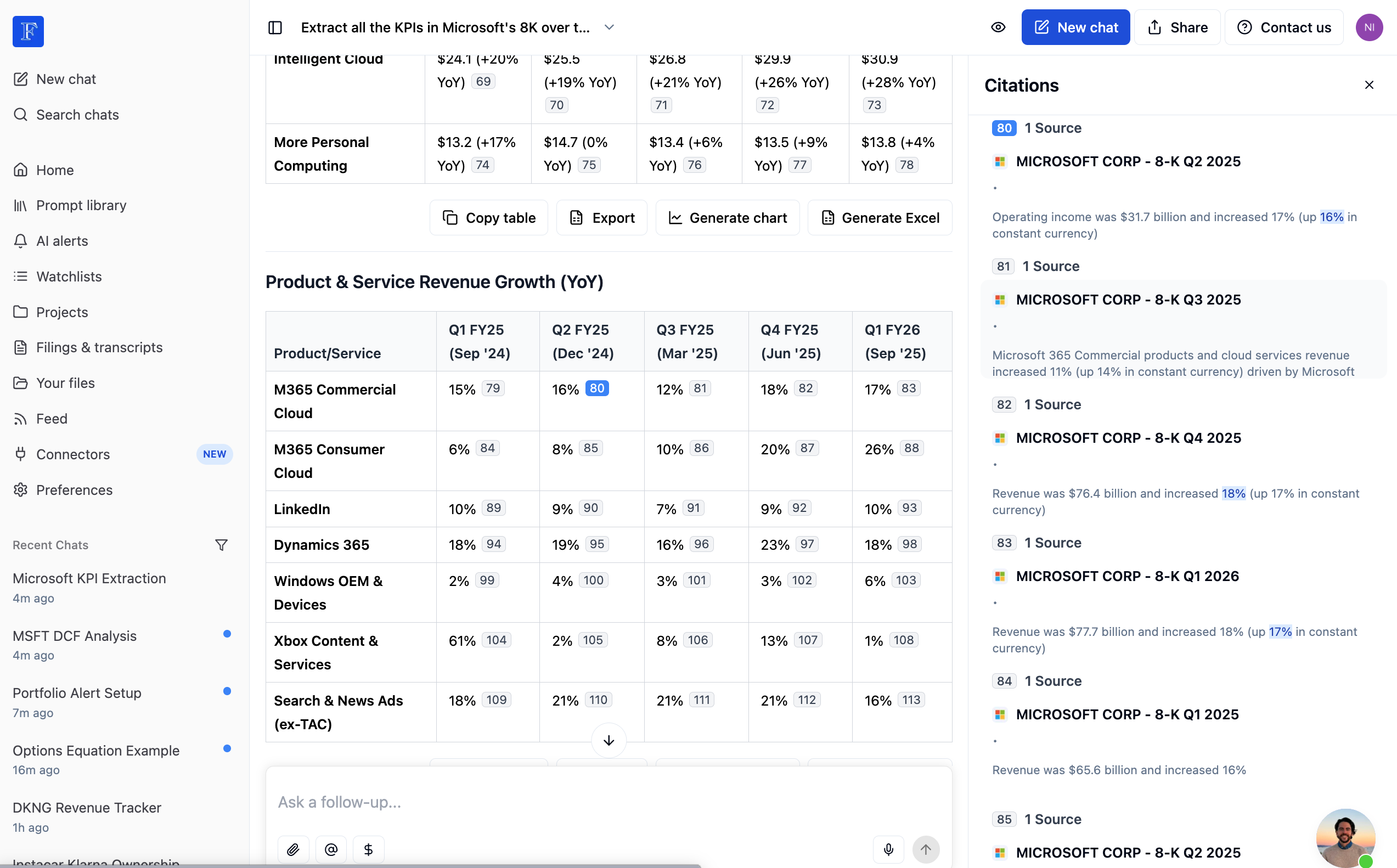Toggle the left sidebar panel icon
This screenshot has width=1397, height=868.
coord(275,27)
